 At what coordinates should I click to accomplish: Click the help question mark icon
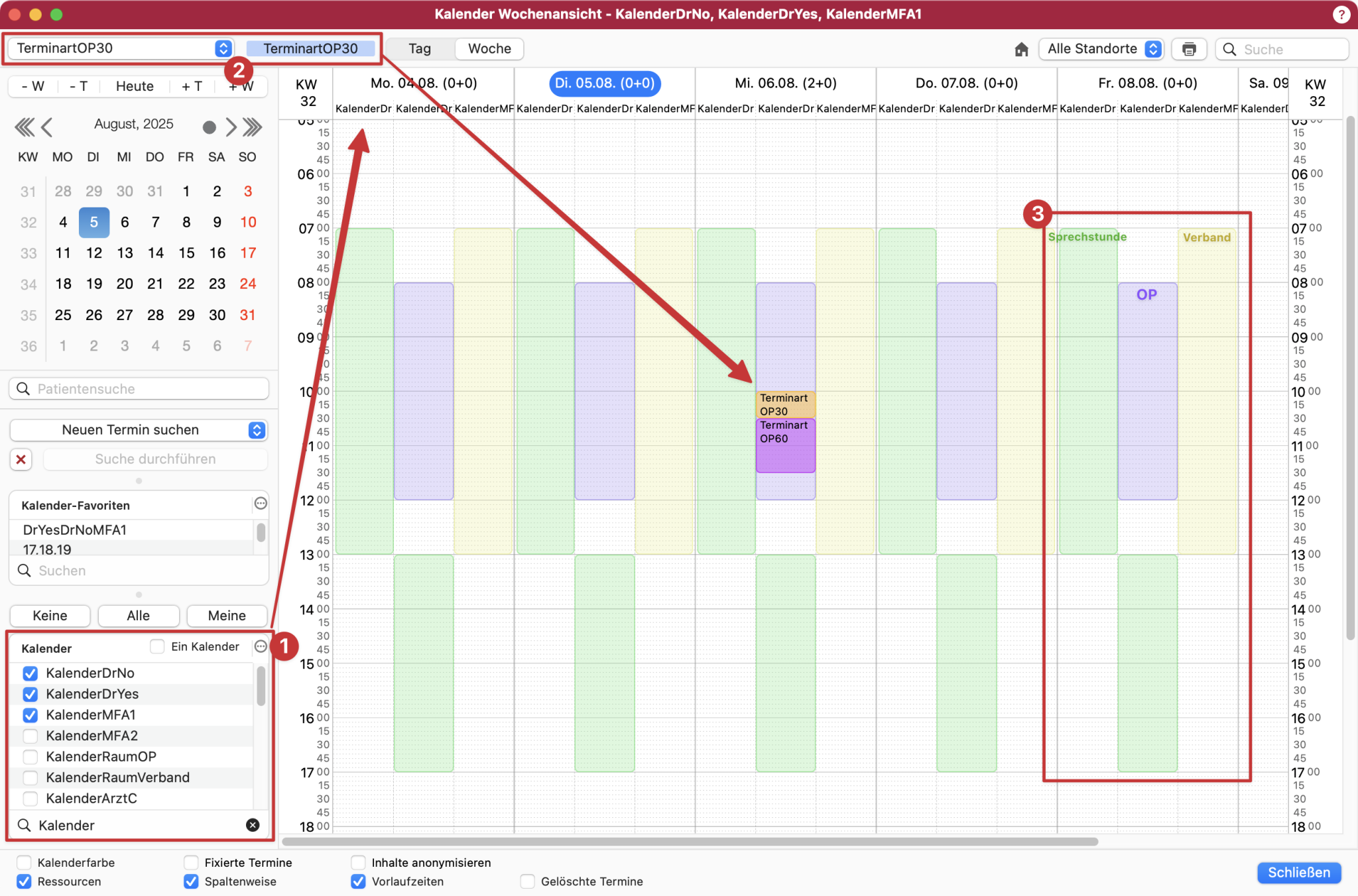[x=1341, y=14]
